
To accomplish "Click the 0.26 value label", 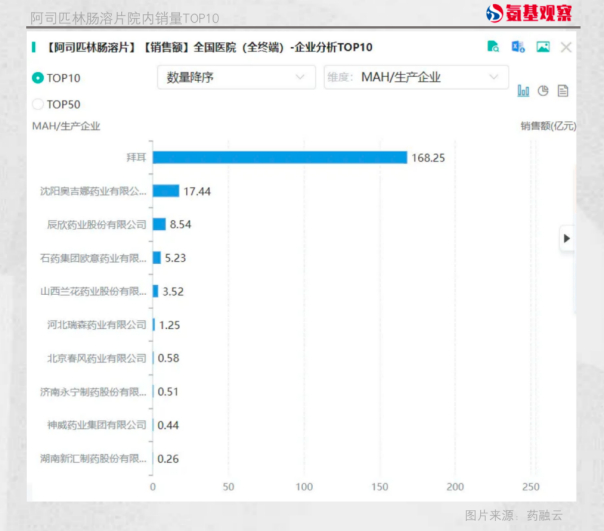I will coord(168,459).
